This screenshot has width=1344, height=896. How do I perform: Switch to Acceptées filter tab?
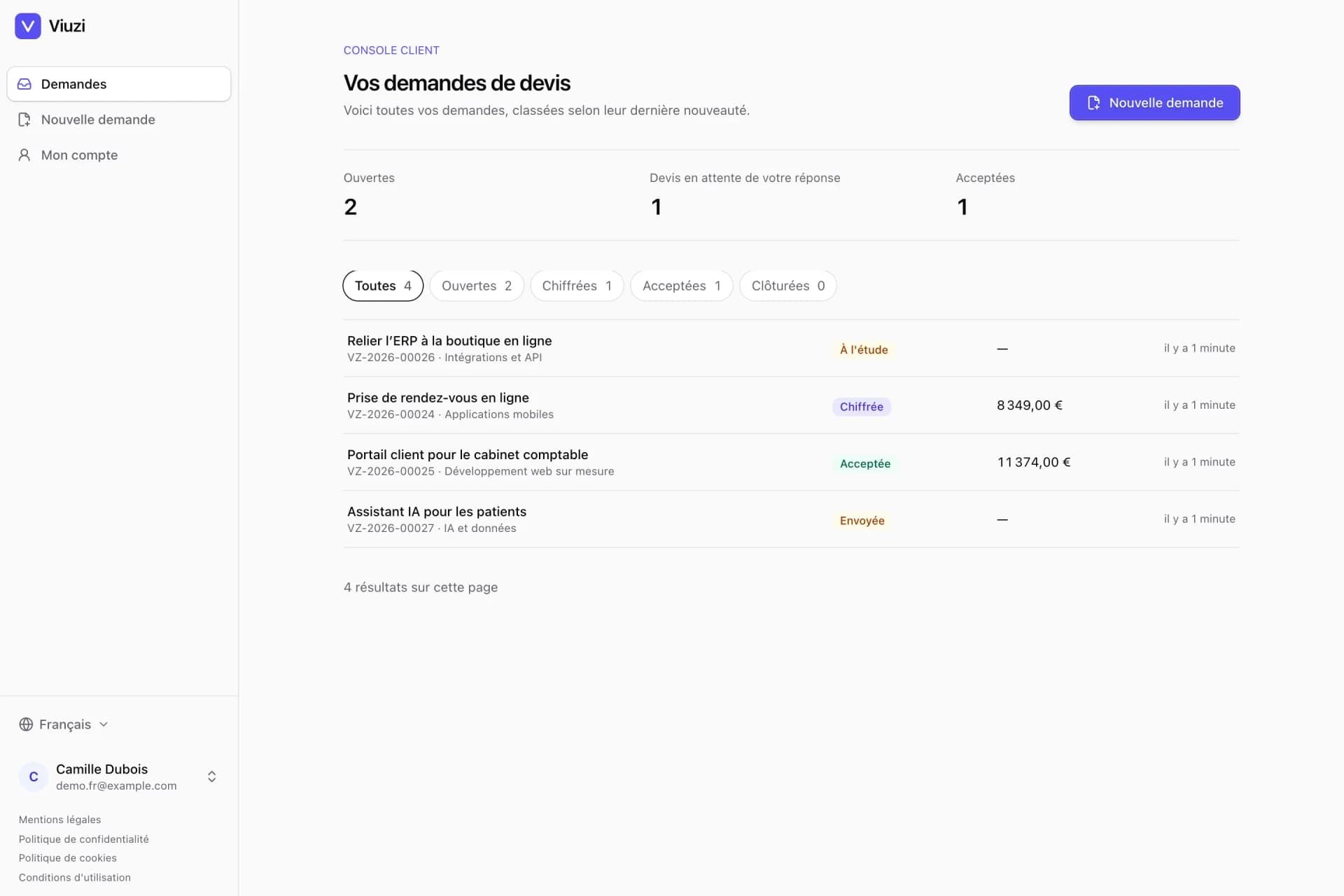click(x=682, y=286)
